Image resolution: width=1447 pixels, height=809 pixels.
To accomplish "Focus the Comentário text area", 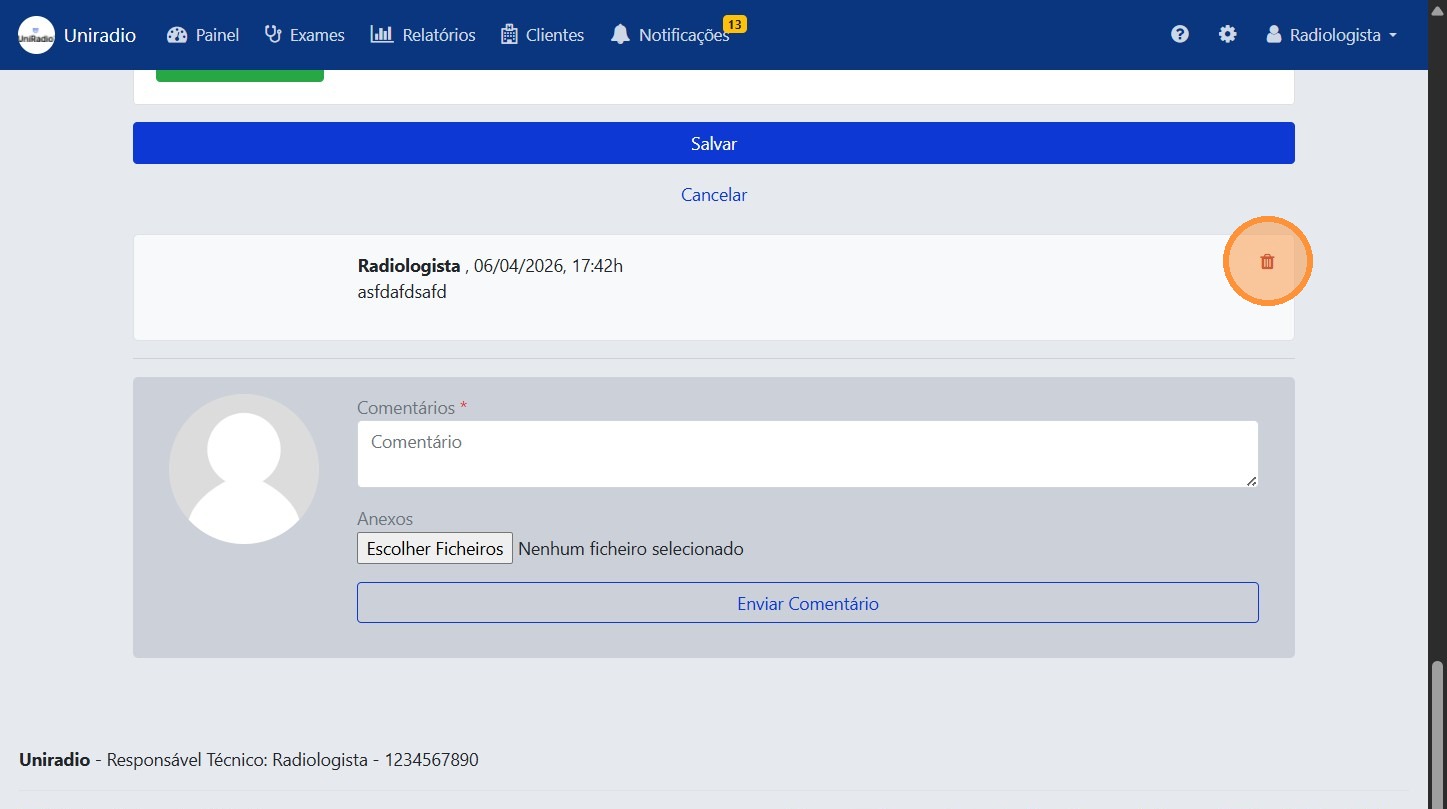I will [807, 454].
